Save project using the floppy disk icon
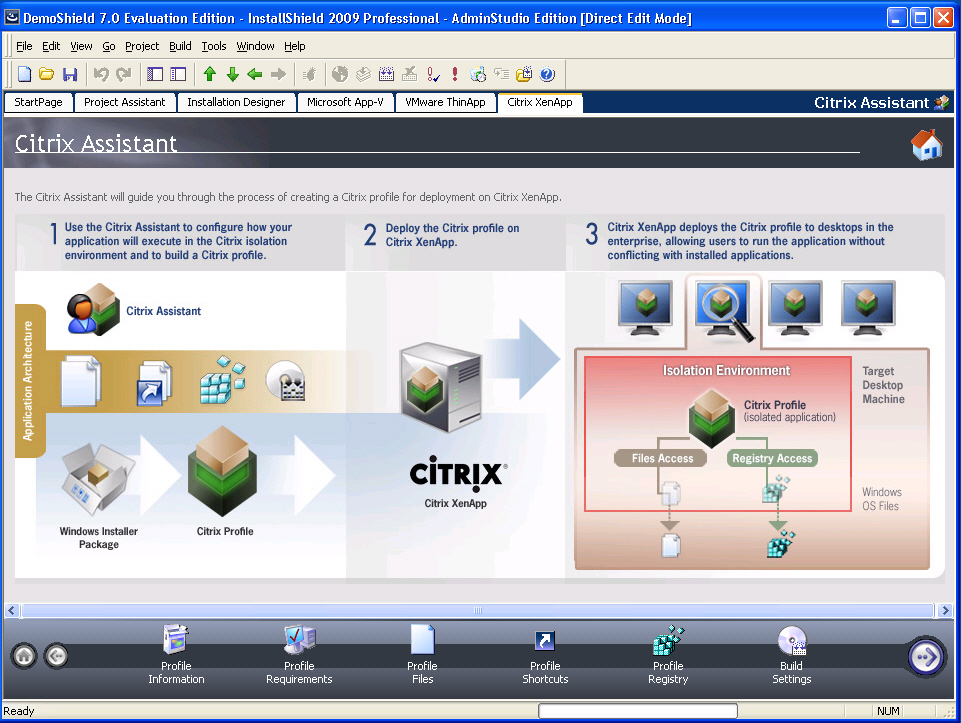Screen dimensions: 961x723 tap(70, 74)
